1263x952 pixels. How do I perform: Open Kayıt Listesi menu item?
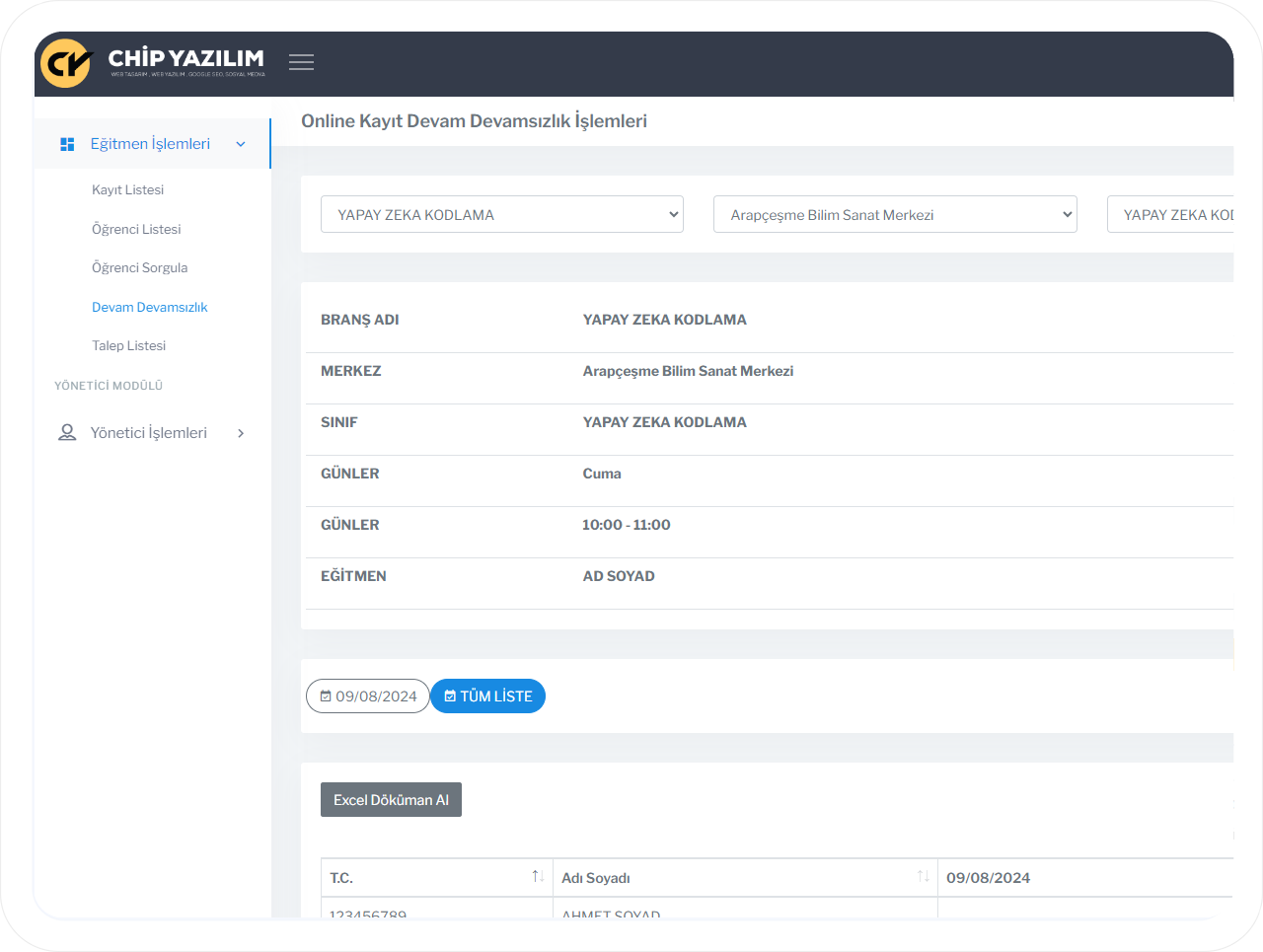click(x=128, y=189)
